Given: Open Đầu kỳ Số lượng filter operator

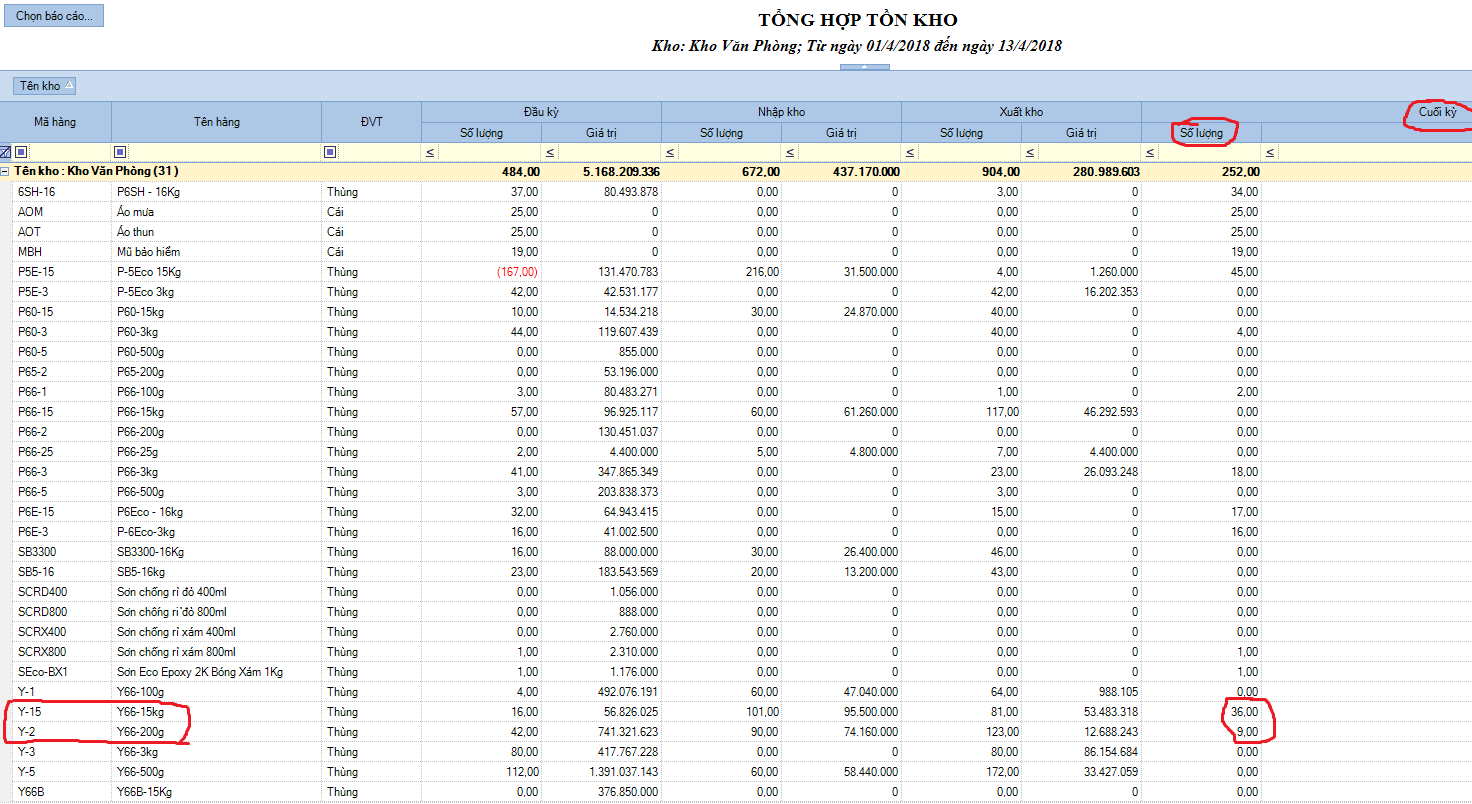Looking at the screenshot, I should point(430,153).
